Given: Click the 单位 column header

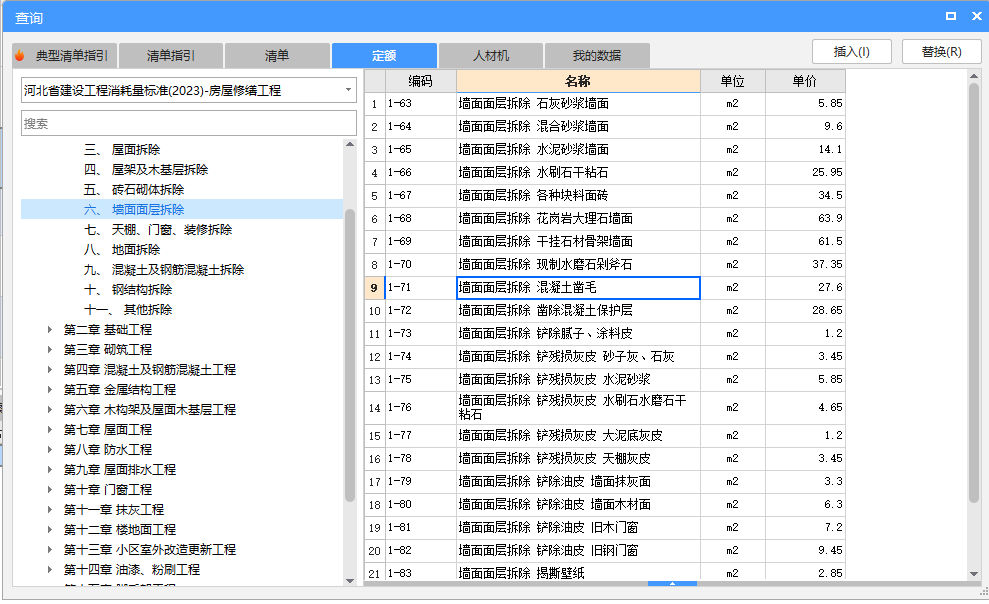Looking at the screenshot, I should click(x=732, y=81).
